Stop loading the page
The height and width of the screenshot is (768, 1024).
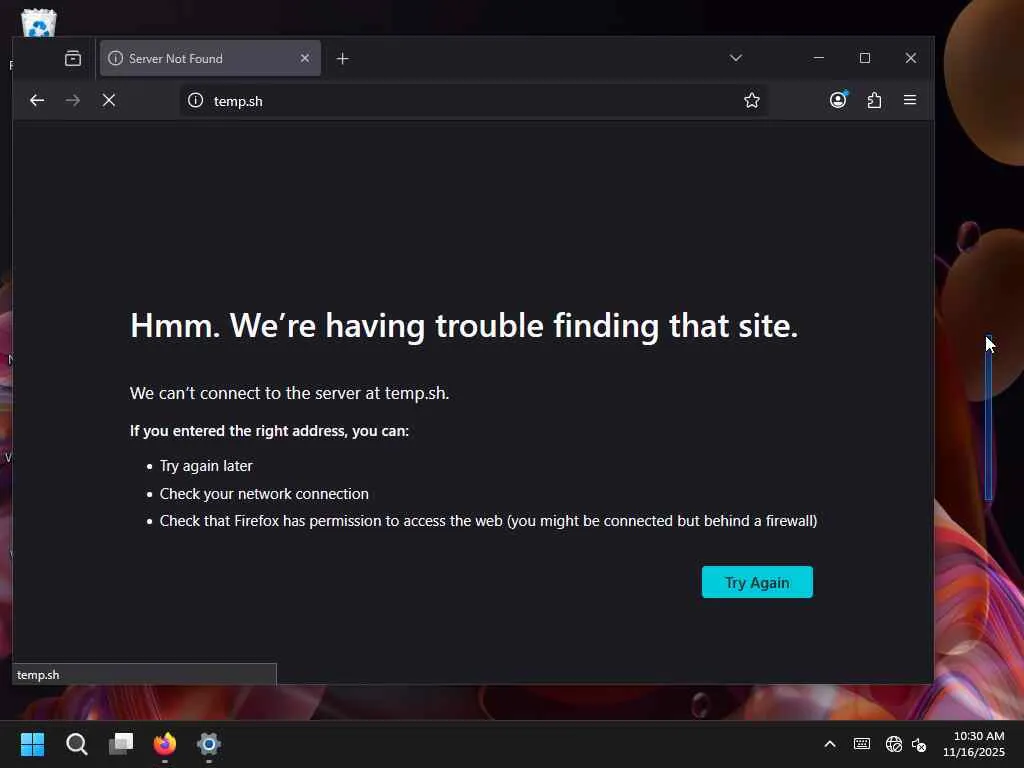coord(109,101)
